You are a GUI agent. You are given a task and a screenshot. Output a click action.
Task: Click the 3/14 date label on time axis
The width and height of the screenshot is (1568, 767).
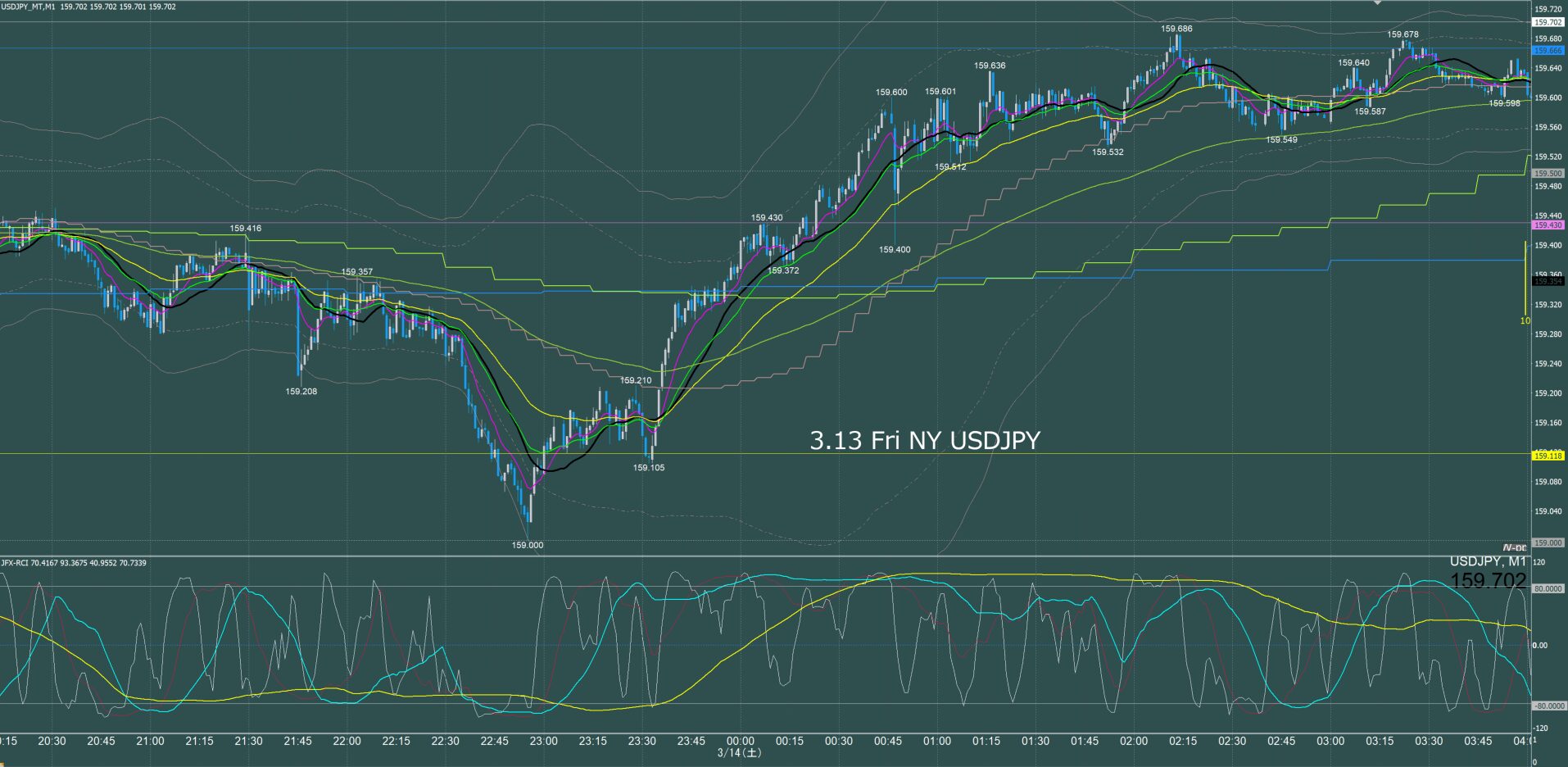[x=739, y=752]
